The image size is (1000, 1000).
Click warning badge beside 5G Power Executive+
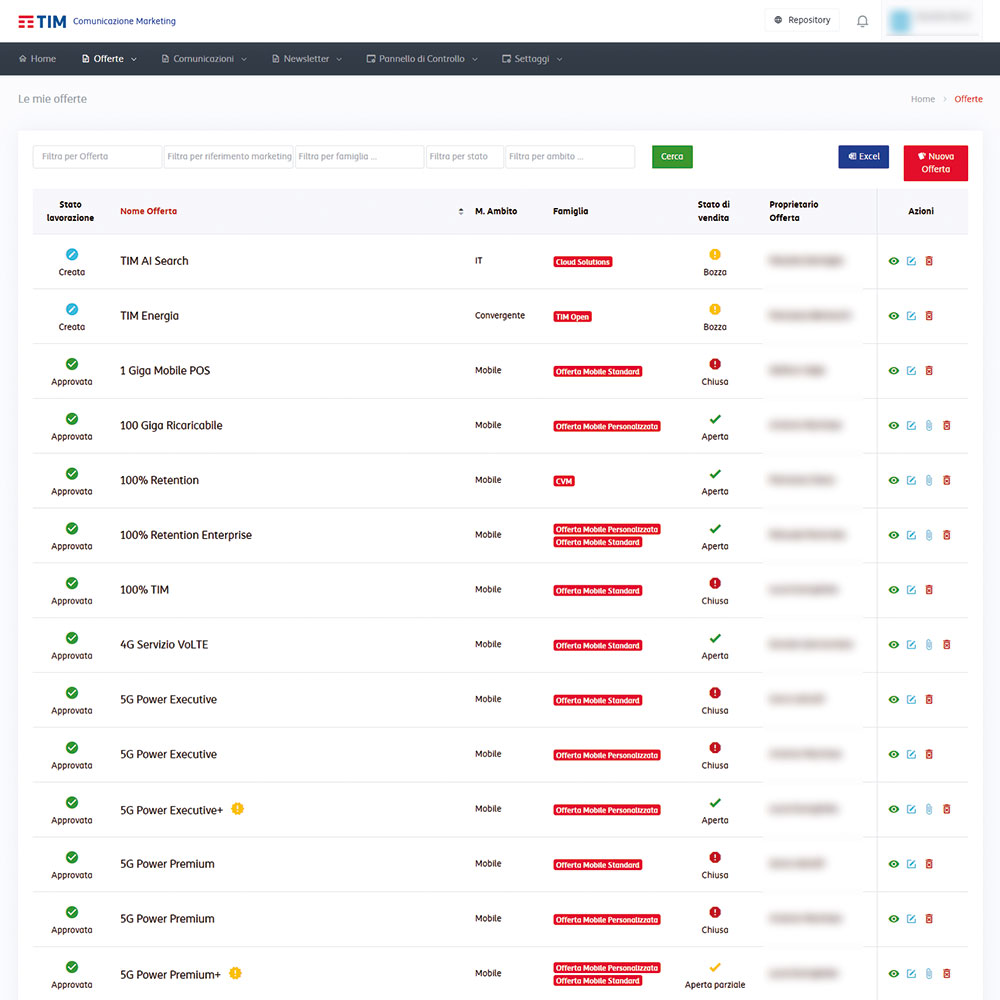coord(237,809)
